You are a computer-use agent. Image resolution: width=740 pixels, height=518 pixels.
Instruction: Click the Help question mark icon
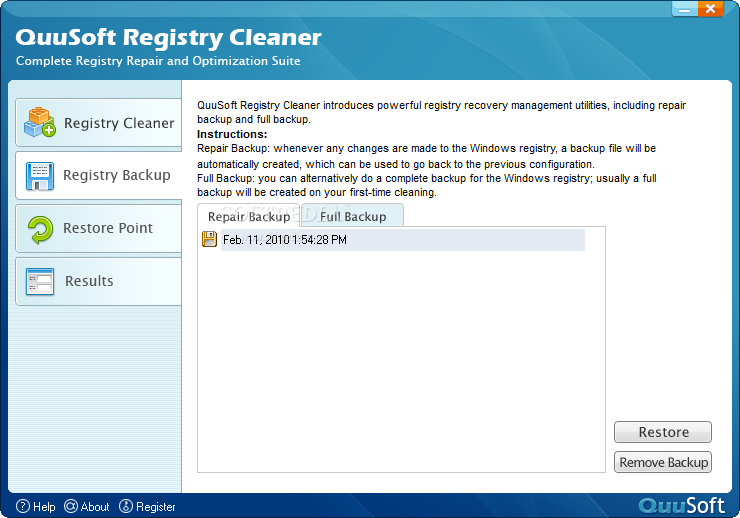point(23,506)
